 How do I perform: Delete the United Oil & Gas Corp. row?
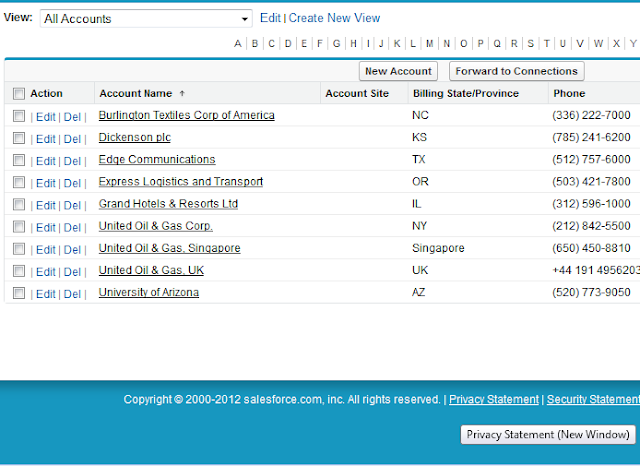pyautogui.click(x=72, y=227)
